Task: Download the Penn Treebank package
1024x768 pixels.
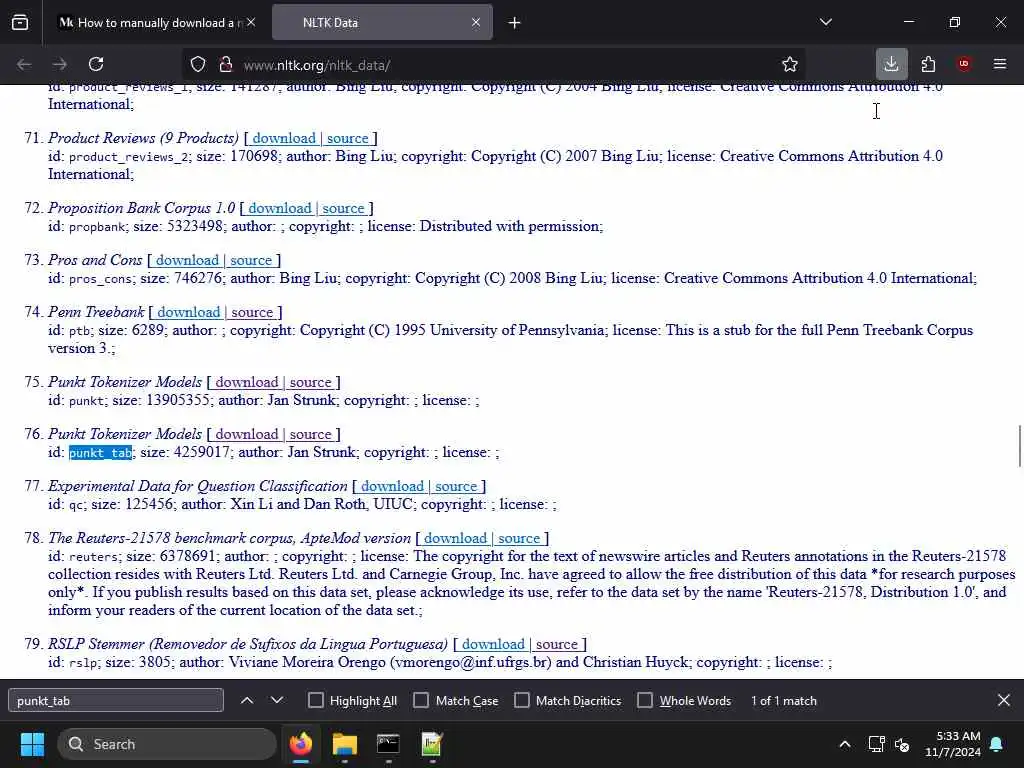Action: 188,313
